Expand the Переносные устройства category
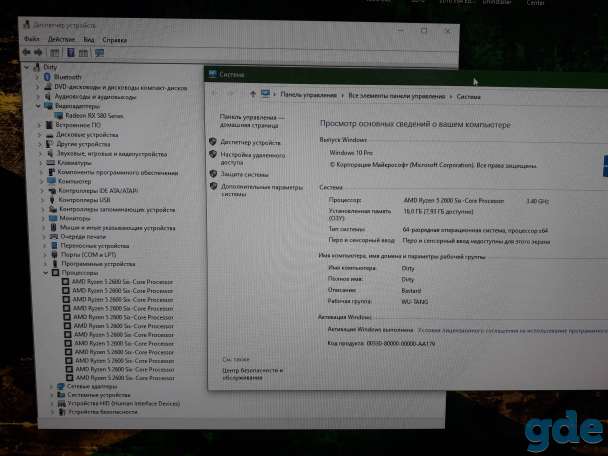 coord(45,245)
